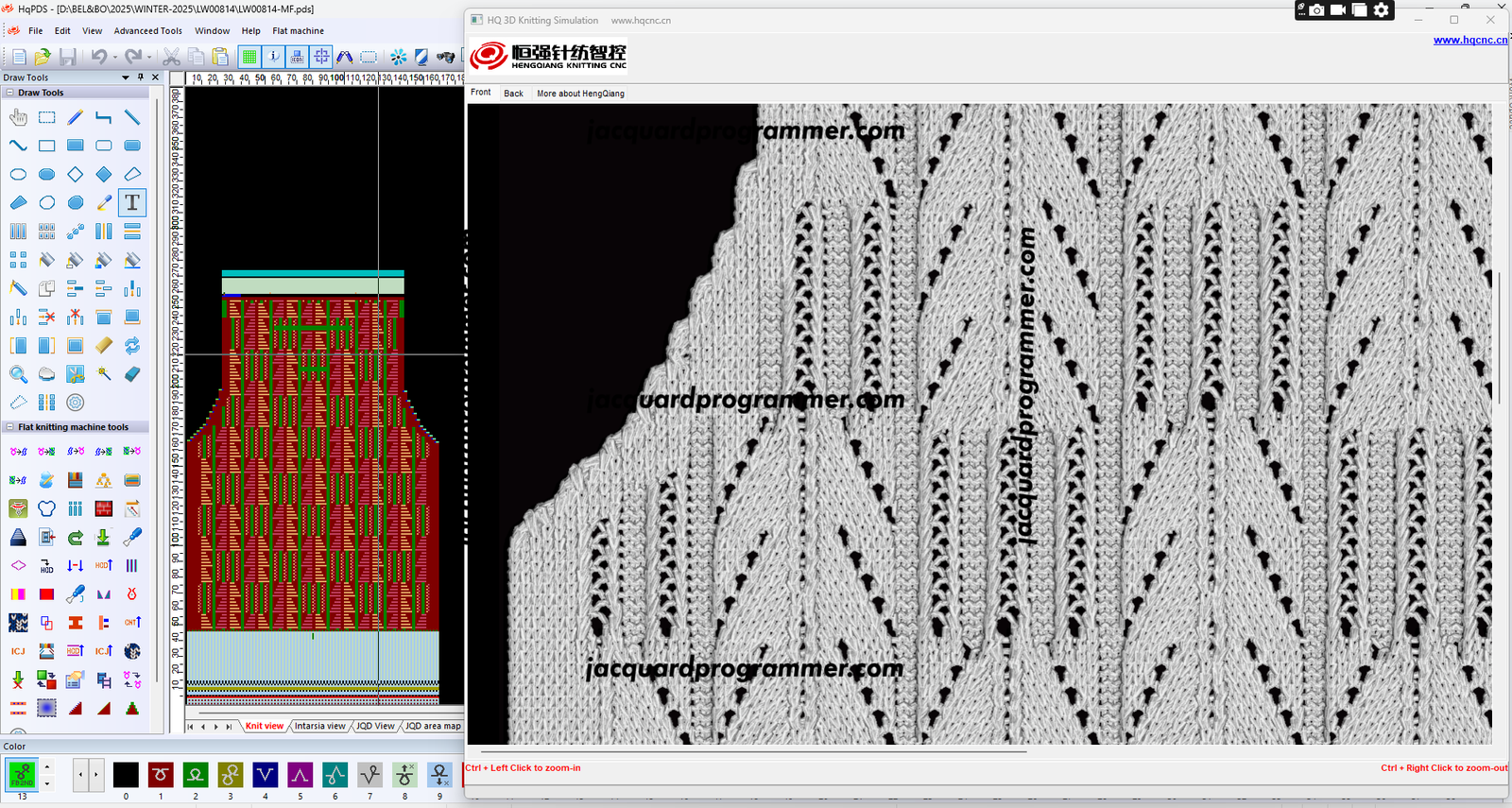Image resolution: width=1512 pixels, height=808 pixels.
Task: Toggle the green grid display button
Action: pyautogui.click(x=249, y=57)
